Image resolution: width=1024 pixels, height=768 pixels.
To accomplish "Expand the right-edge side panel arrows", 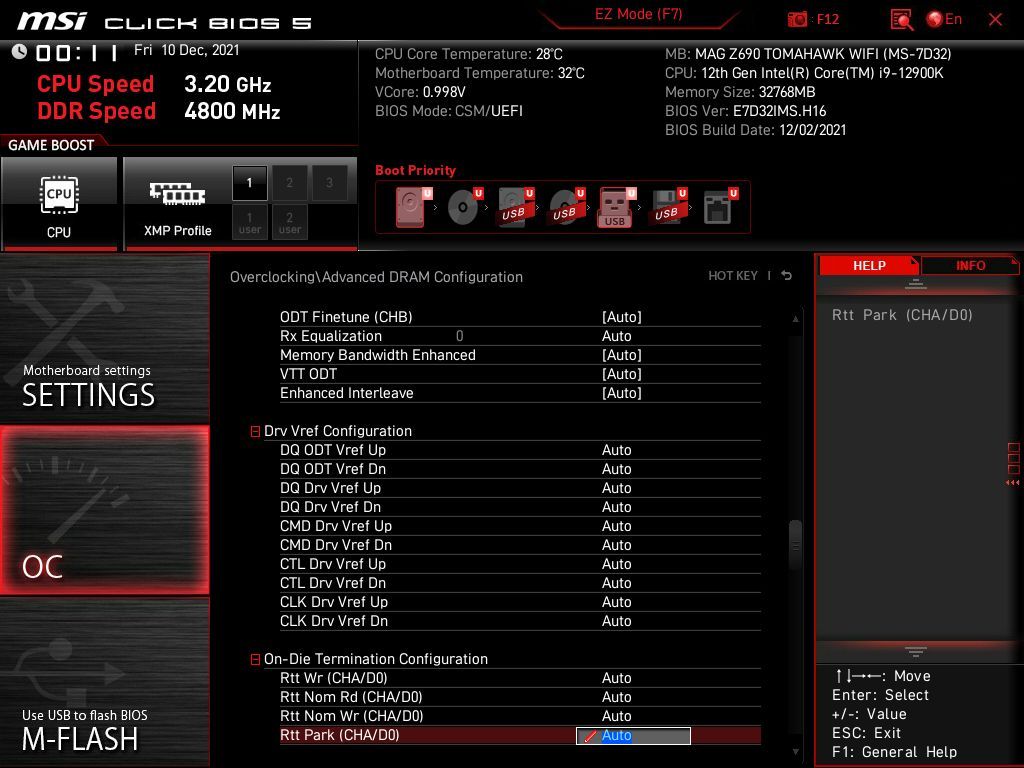I will [x=1013, y=483].
